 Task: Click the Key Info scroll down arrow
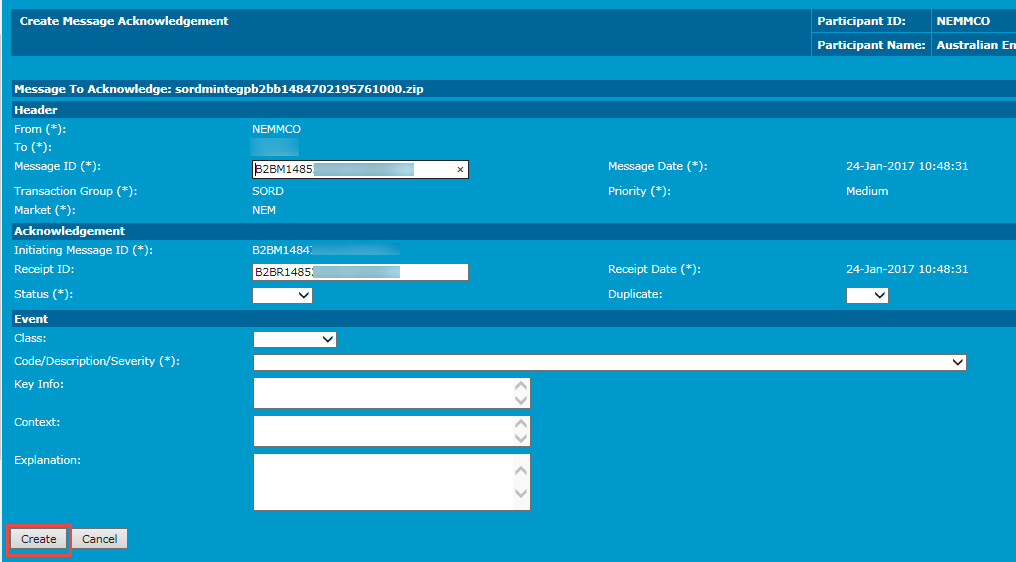click(520, 400)
